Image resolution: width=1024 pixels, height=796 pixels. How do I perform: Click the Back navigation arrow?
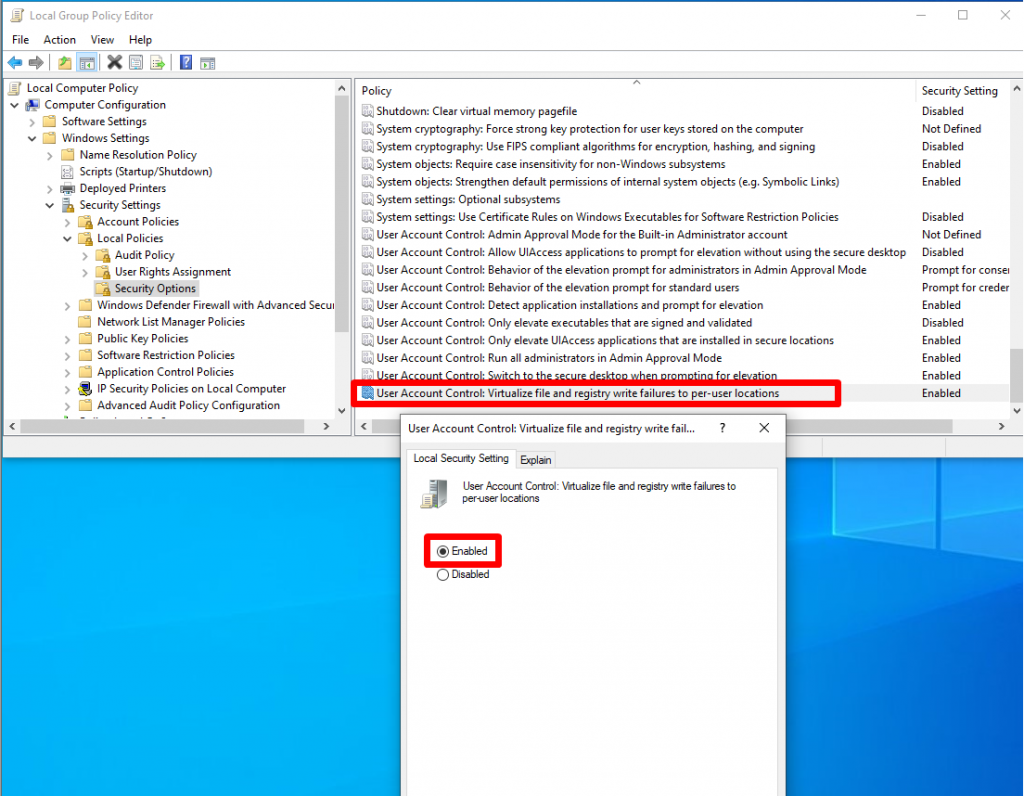[x=14, y=62]
